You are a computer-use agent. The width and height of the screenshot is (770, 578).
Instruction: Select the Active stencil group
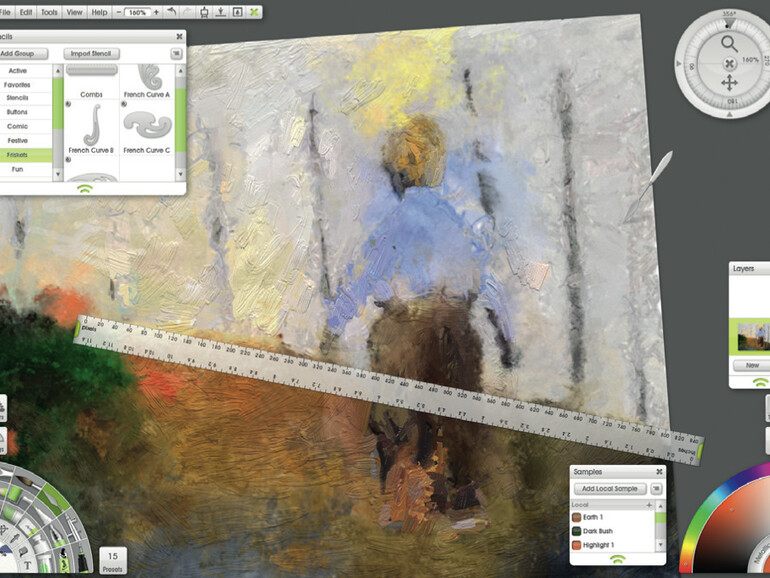point(26,71)
